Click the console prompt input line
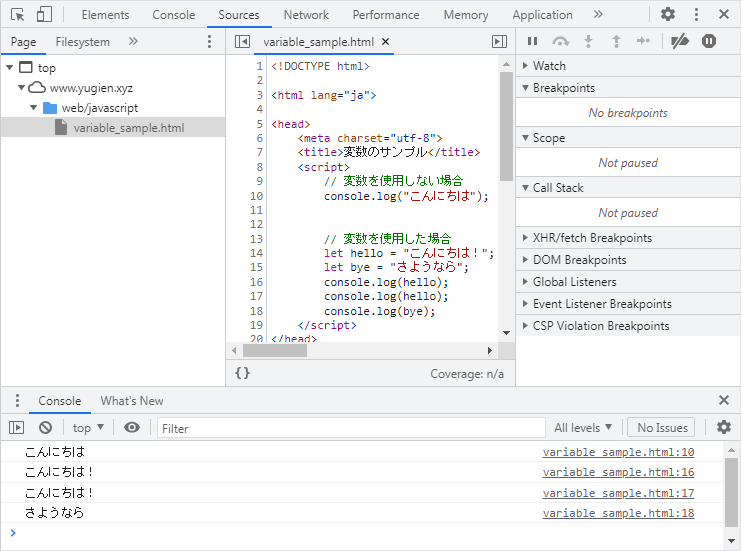Screen dimensions: 741x551 [x=364, y=534]
